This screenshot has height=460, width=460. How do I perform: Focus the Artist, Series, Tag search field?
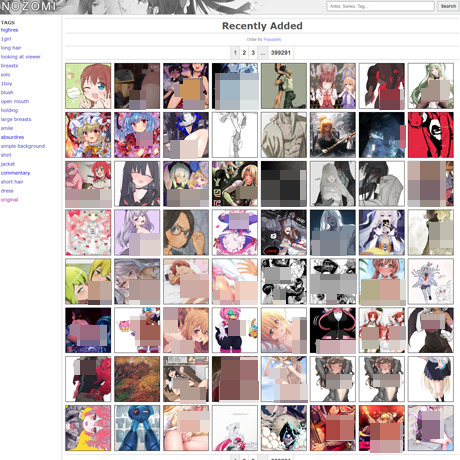coord(380,6)
